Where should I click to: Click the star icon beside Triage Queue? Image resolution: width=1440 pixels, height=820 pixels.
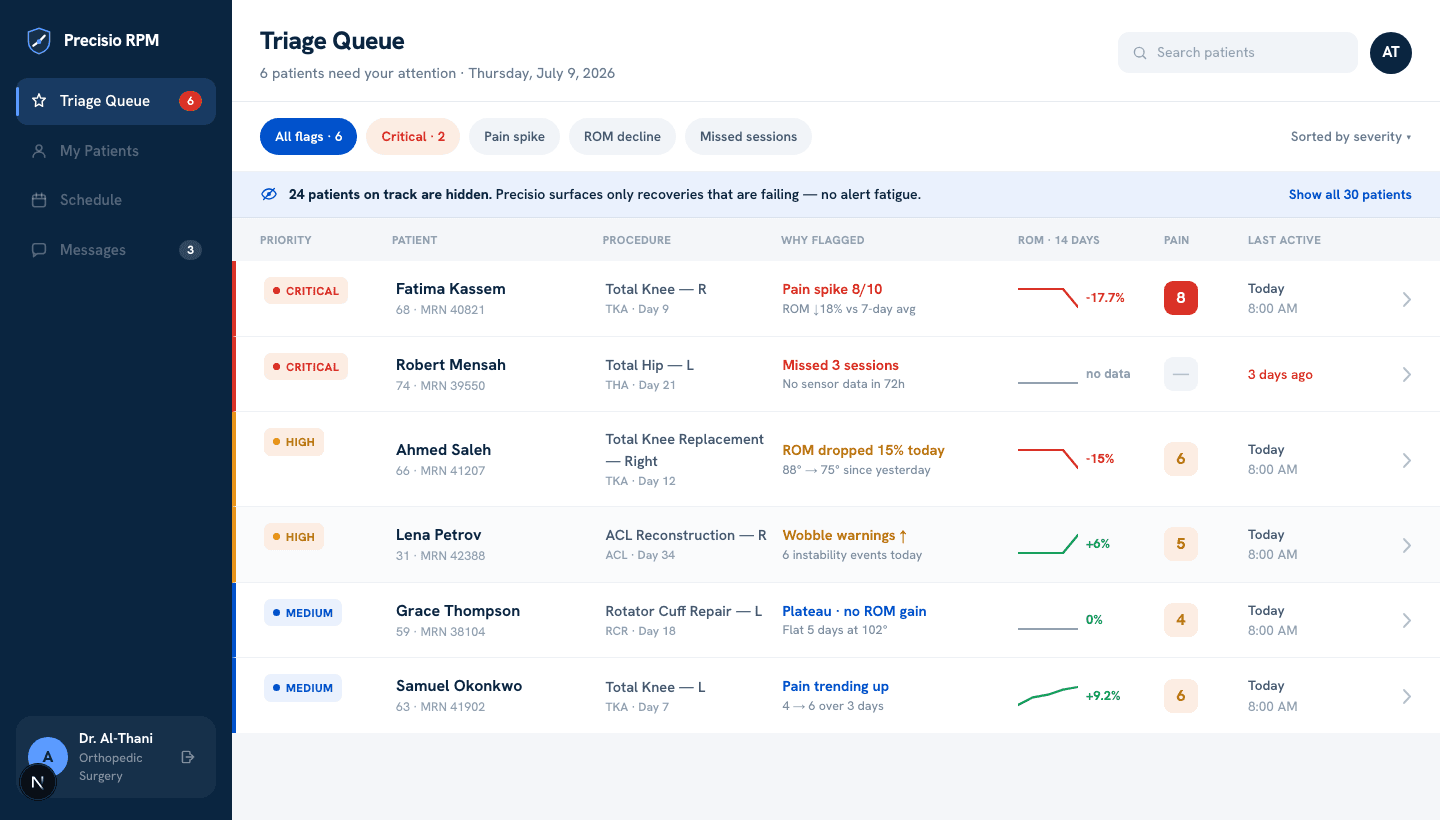39,101
